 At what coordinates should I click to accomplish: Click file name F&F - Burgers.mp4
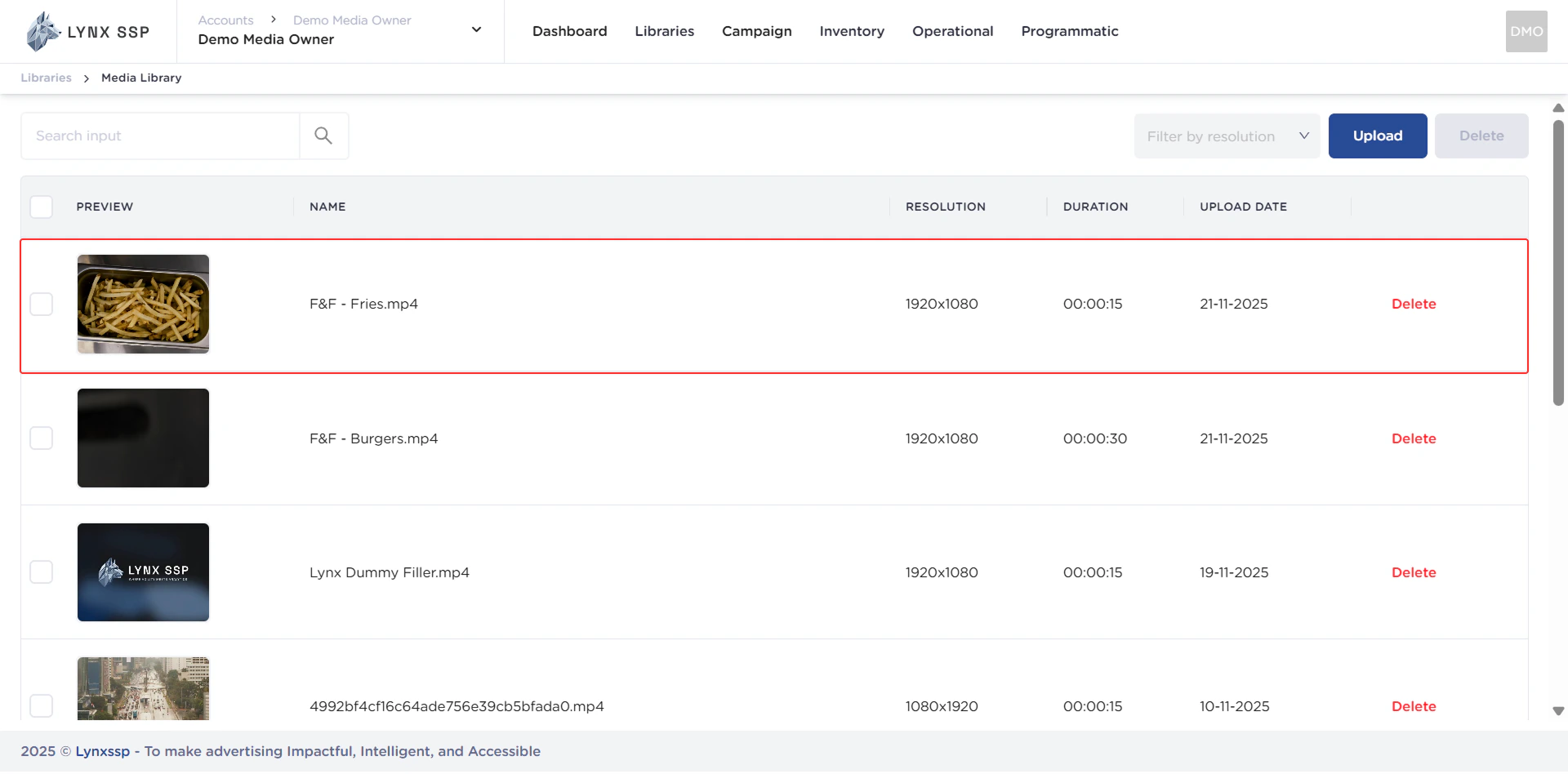click(373, 438)
